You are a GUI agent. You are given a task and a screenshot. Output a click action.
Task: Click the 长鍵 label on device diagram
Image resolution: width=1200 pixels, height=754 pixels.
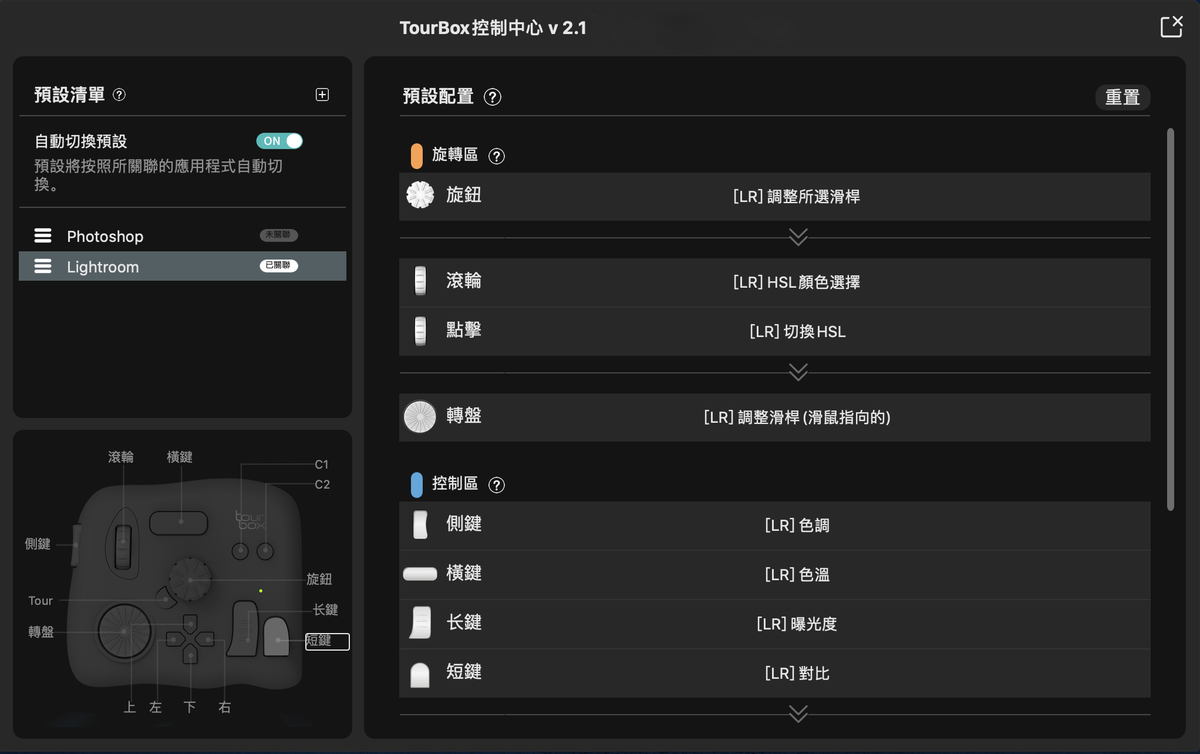click(x=325, y=609)
